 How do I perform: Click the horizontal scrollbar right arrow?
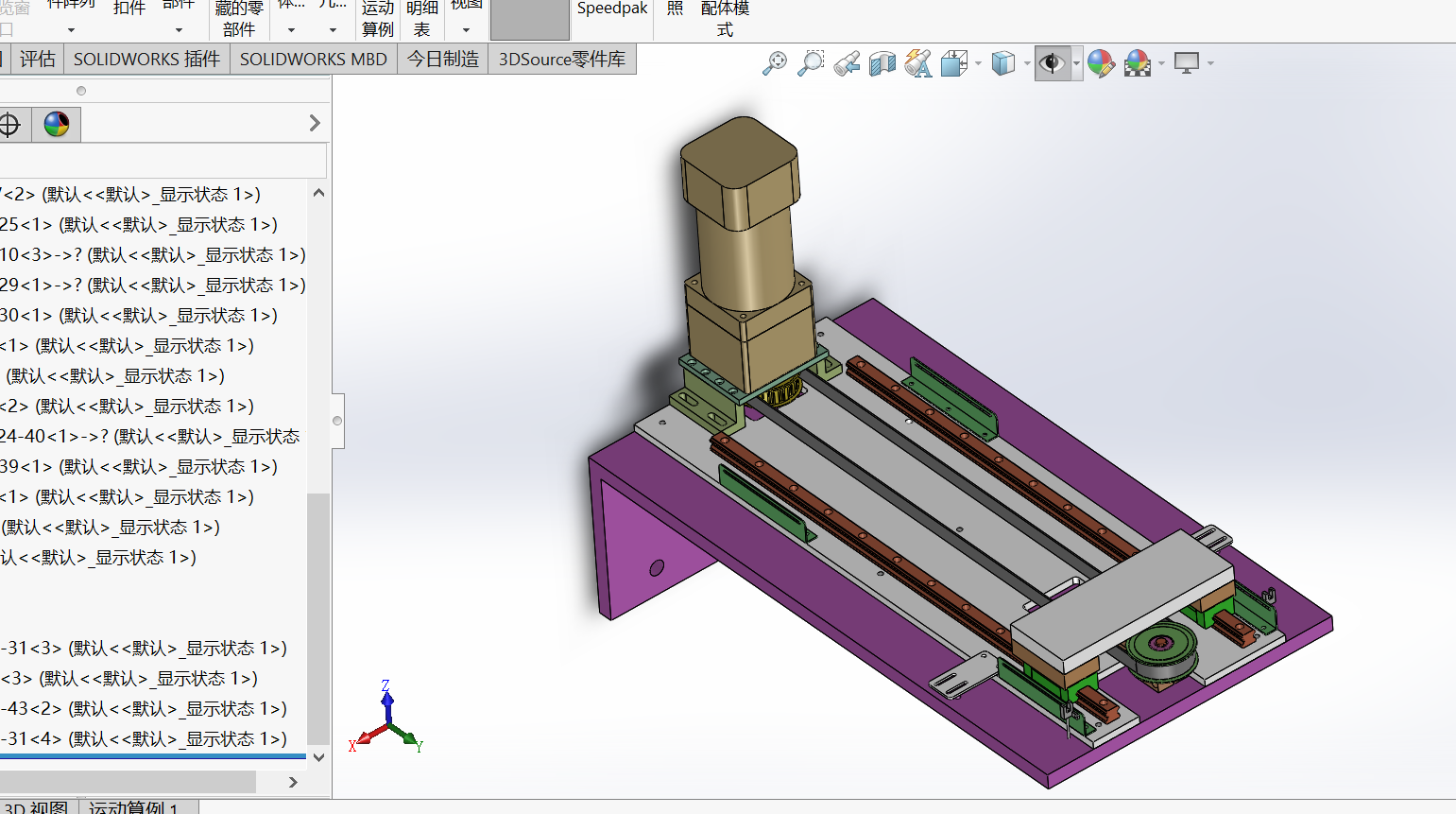click(x=293, y=782)
